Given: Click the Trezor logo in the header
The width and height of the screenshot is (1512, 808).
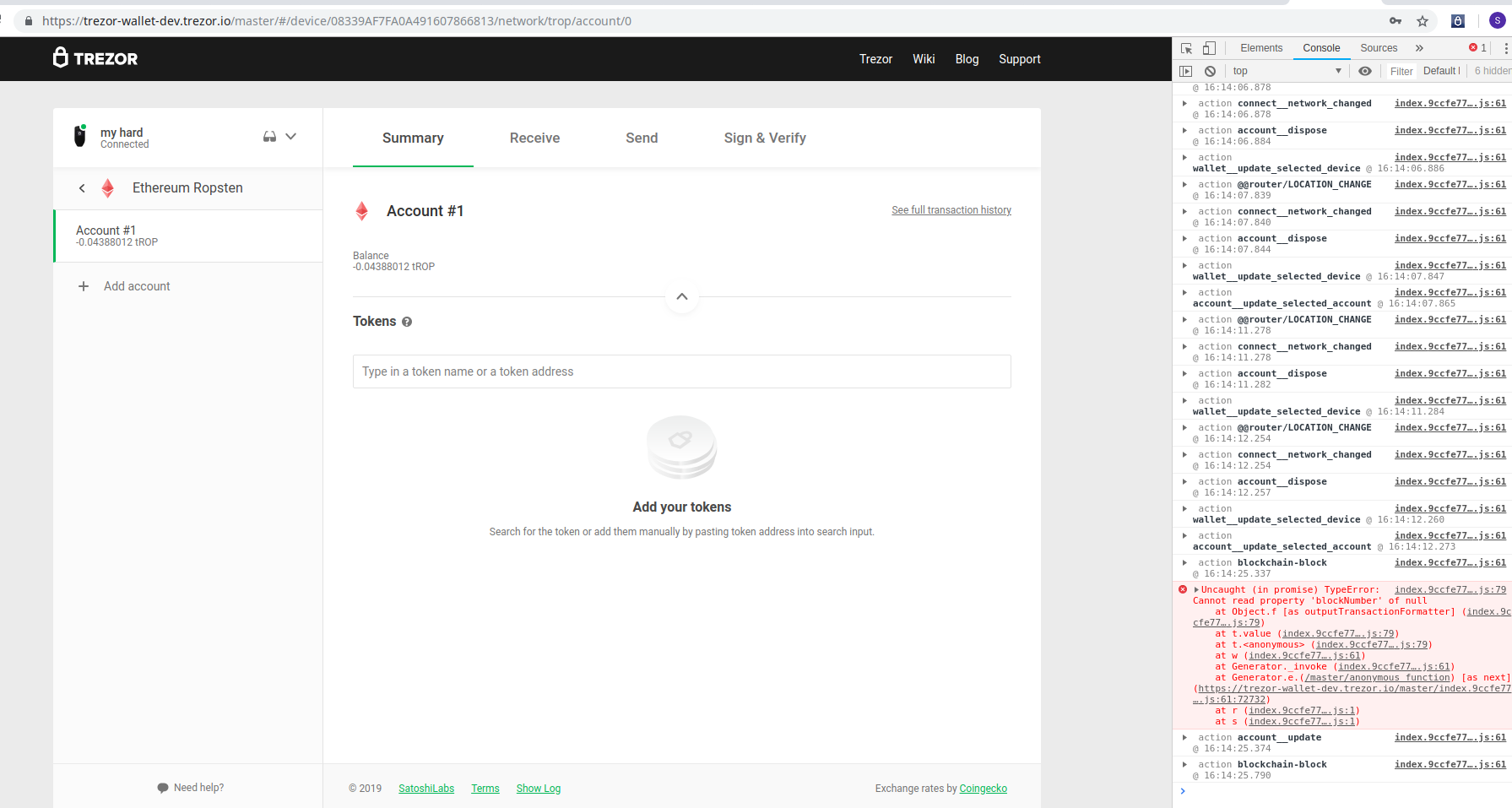Looking at the screenshot, I should pos(95,58).
